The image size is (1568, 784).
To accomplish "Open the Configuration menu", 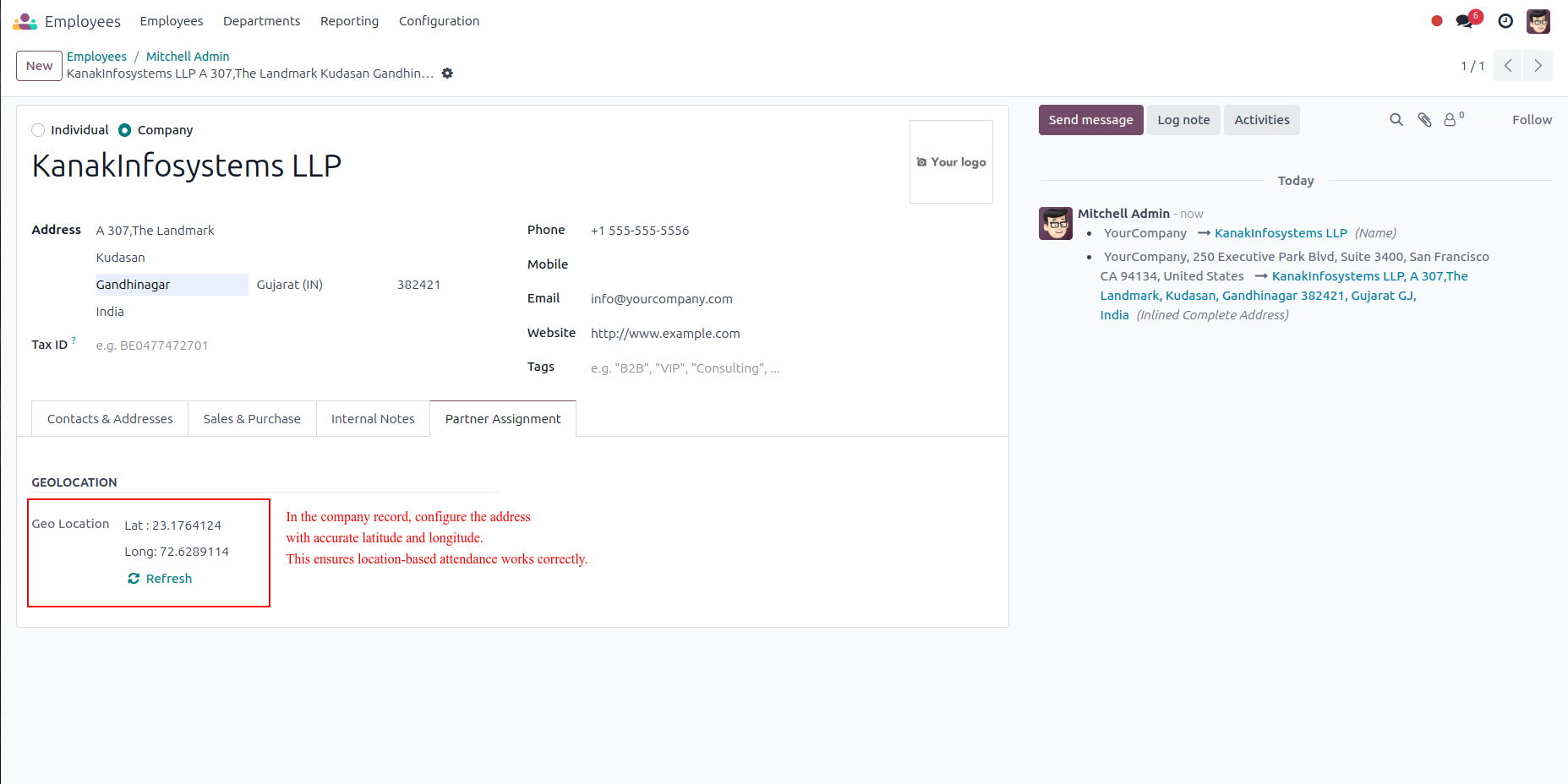I will click(439, 21).
